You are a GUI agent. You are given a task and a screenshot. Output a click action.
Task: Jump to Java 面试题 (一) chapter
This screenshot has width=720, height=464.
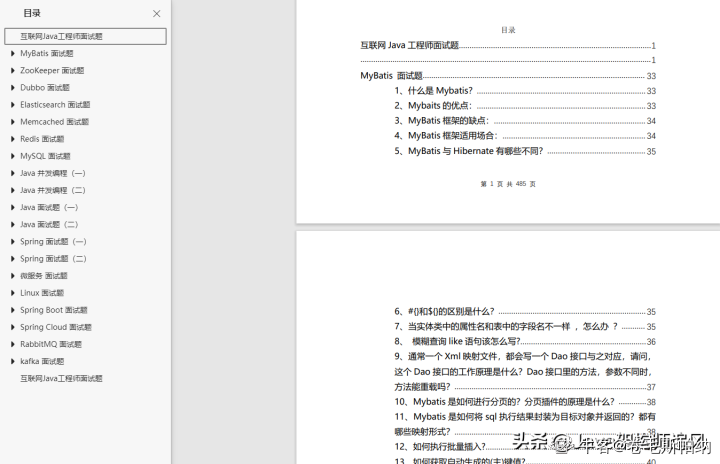[x=49, y=207]
